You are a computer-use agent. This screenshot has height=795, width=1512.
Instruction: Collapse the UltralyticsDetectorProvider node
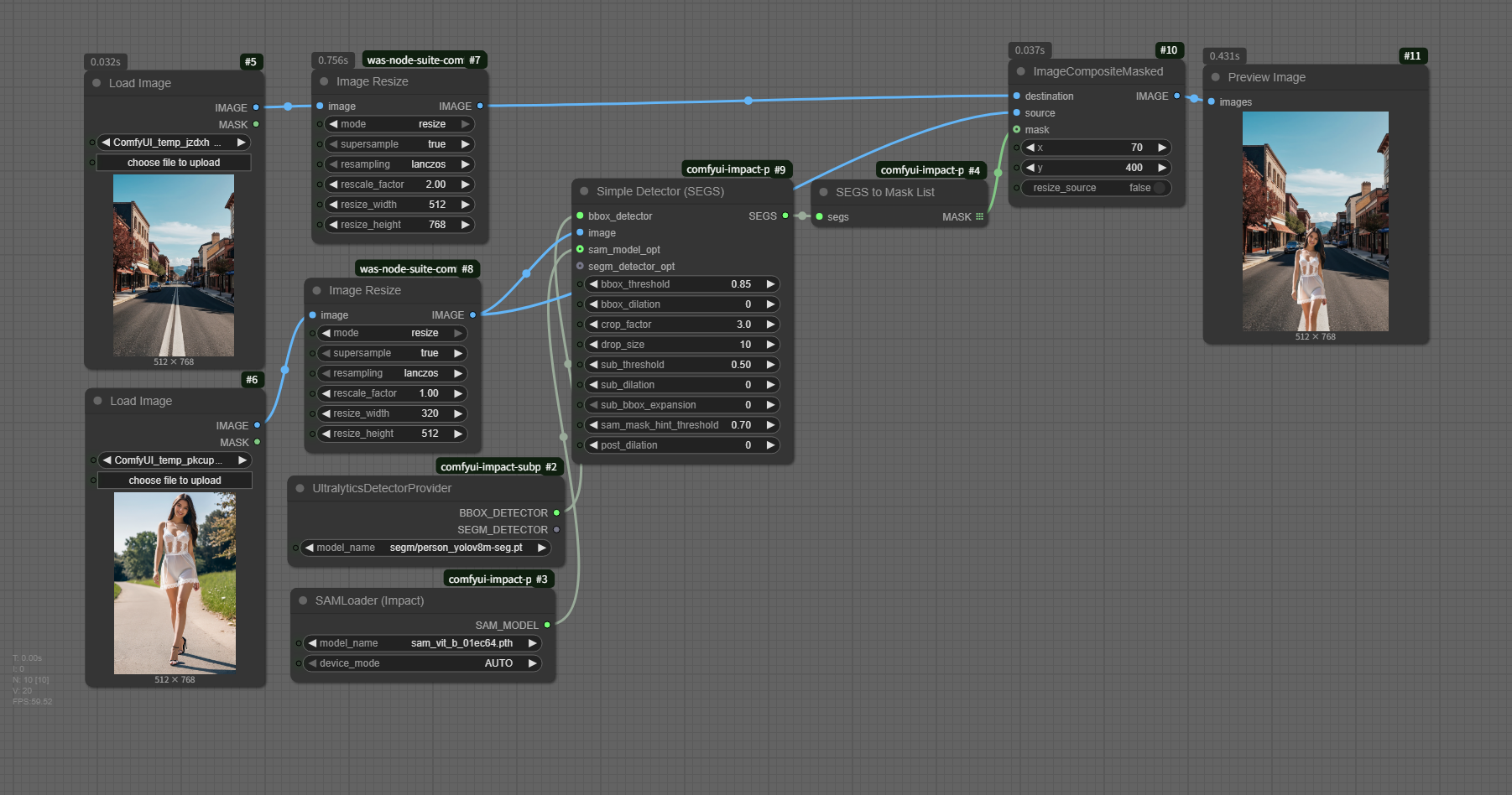point(300,488)
